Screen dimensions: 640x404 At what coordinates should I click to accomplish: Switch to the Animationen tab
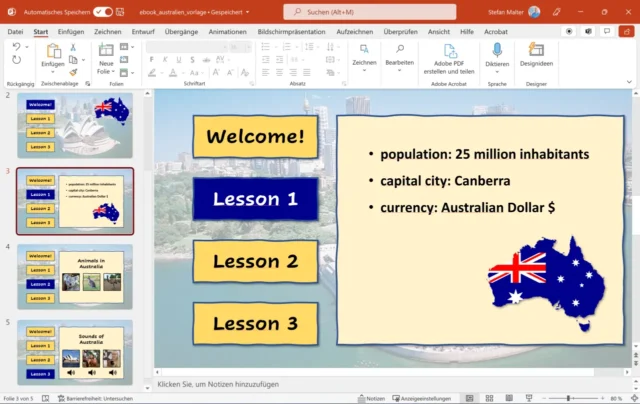coord(229,32)
